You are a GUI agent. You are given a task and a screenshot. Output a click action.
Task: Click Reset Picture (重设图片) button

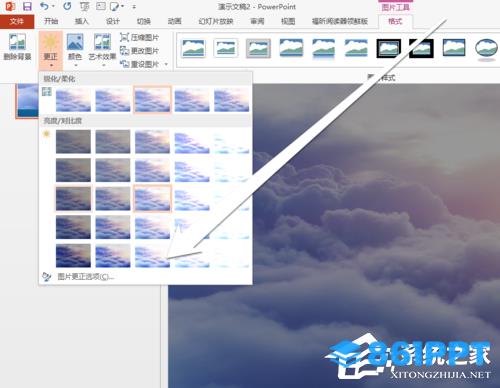tap(144, 64)
